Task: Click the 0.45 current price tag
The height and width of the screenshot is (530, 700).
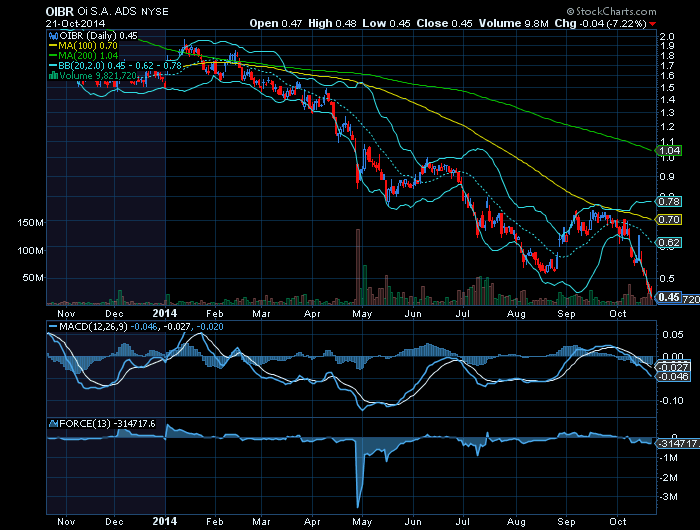Action: [667, 297]
